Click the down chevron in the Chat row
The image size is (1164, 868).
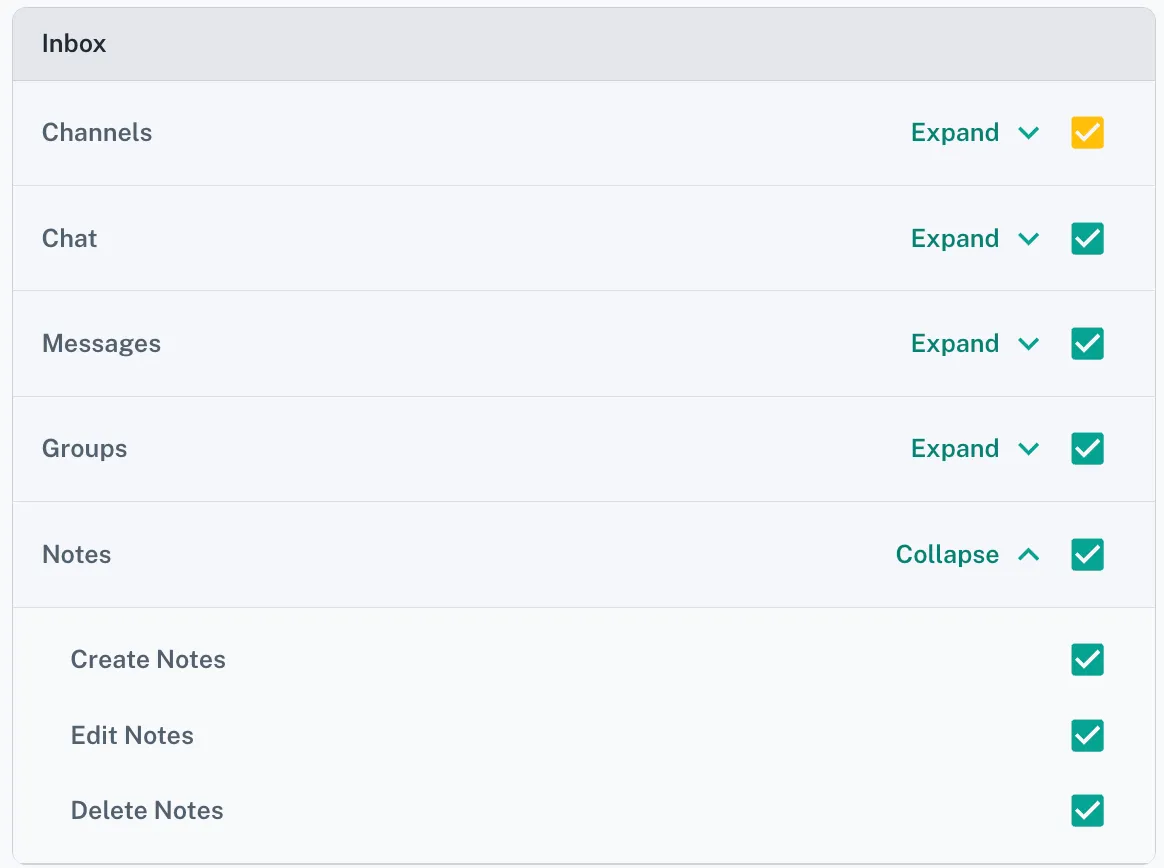tap(1028, 239)
